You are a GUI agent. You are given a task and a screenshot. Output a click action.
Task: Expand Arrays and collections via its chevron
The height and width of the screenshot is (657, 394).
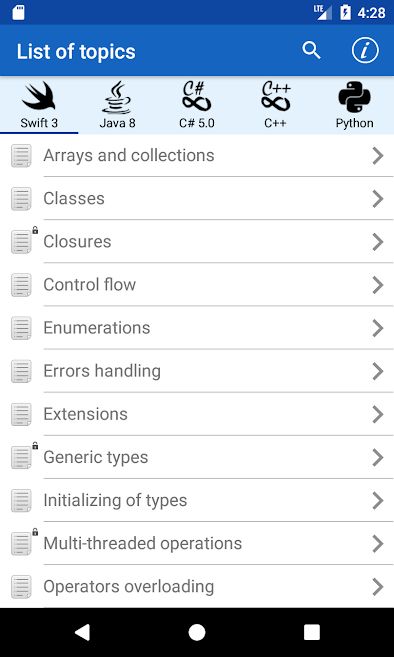click(378, 155)
